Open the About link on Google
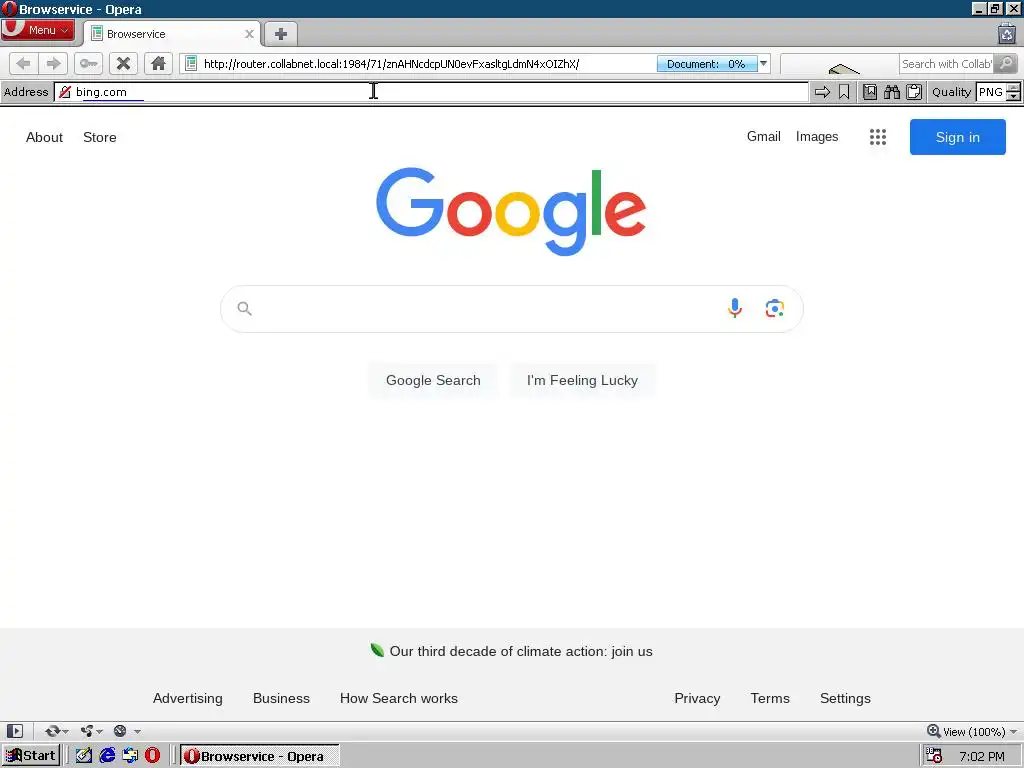This screenshot has height=768, width=1024. [x=44, y=137]
